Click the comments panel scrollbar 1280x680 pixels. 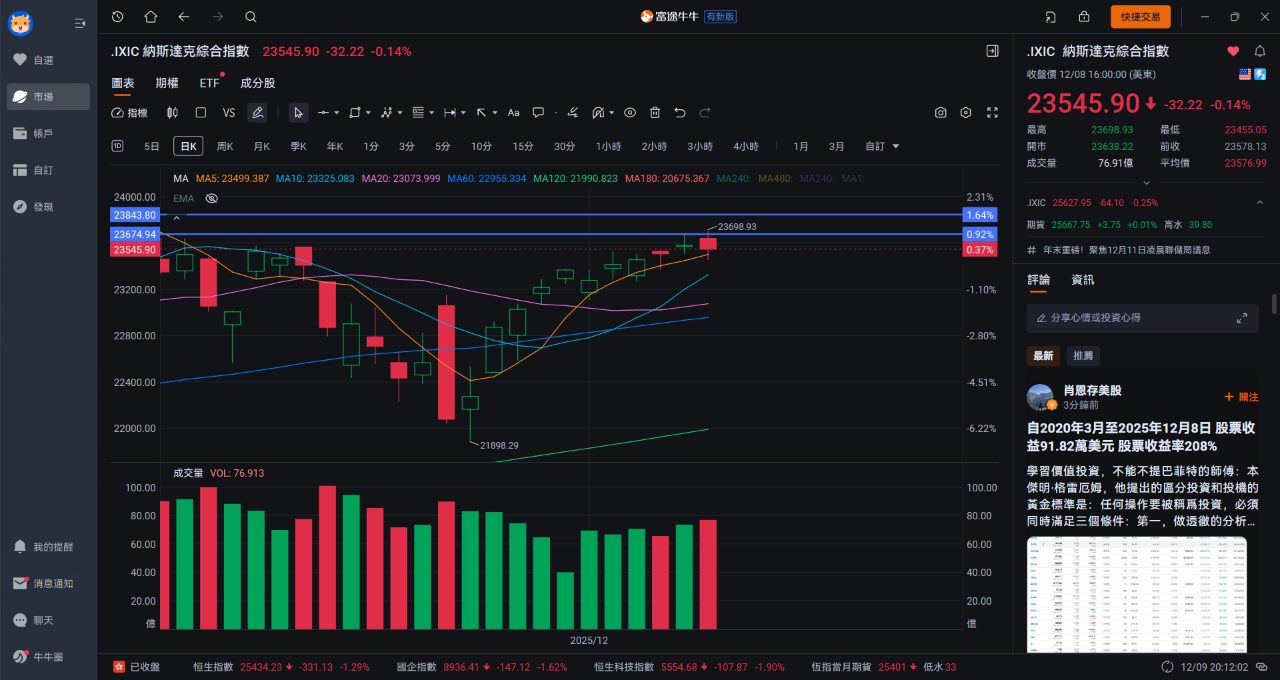[x=1274, y=304]
